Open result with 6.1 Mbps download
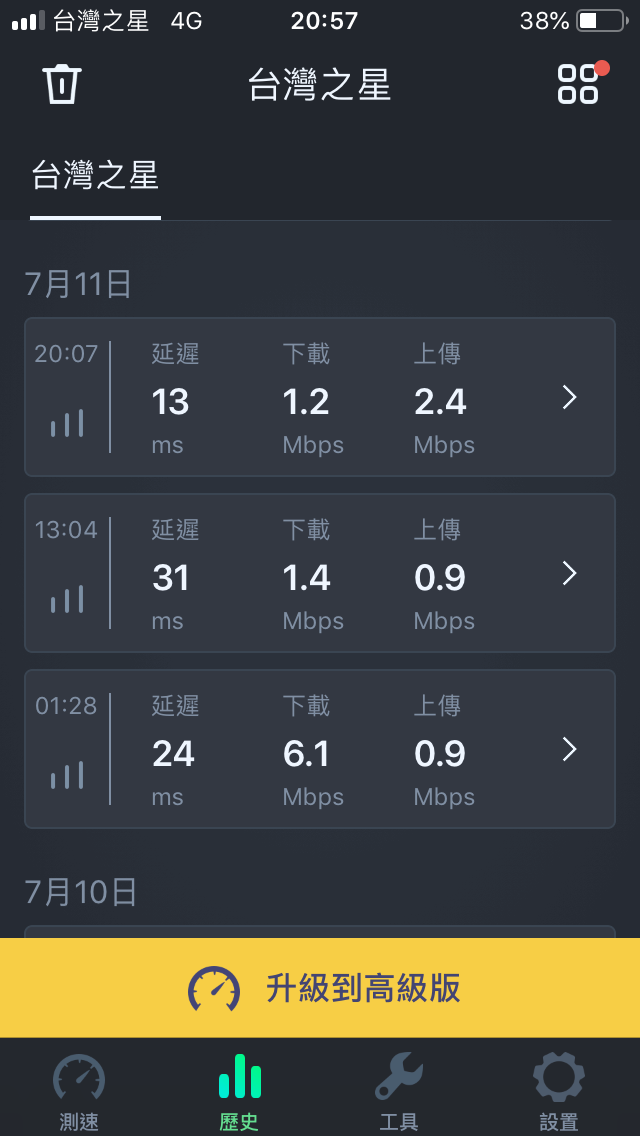Image resolution: width=640 pixels, height=1136 pixels. coord(320,749)
